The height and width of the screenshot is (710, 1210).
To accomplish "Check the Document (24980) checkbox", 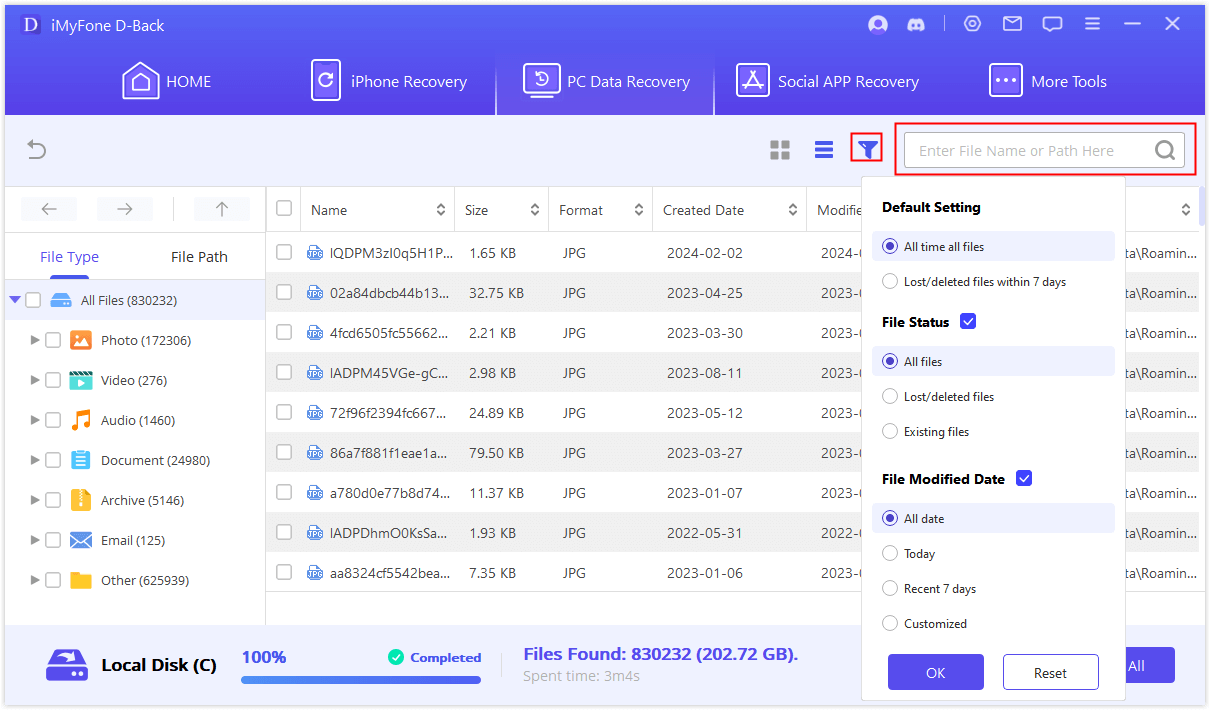I will click(53, 460).
